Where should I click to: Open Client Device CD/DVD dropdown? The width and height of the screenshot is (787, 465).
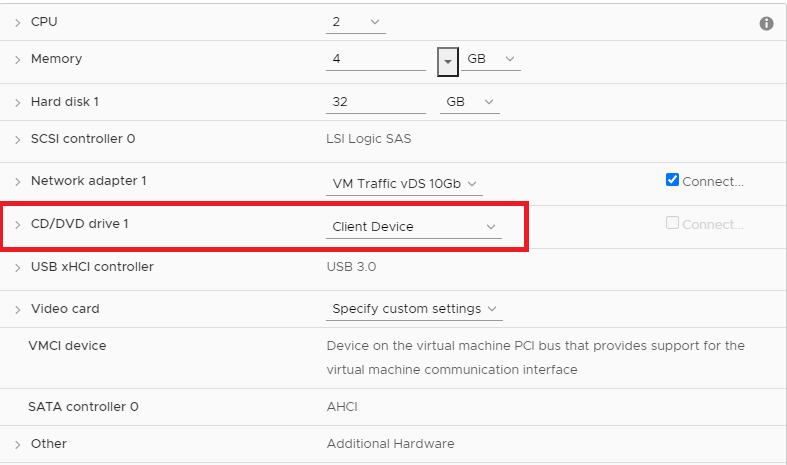click(x=414, y=227)
